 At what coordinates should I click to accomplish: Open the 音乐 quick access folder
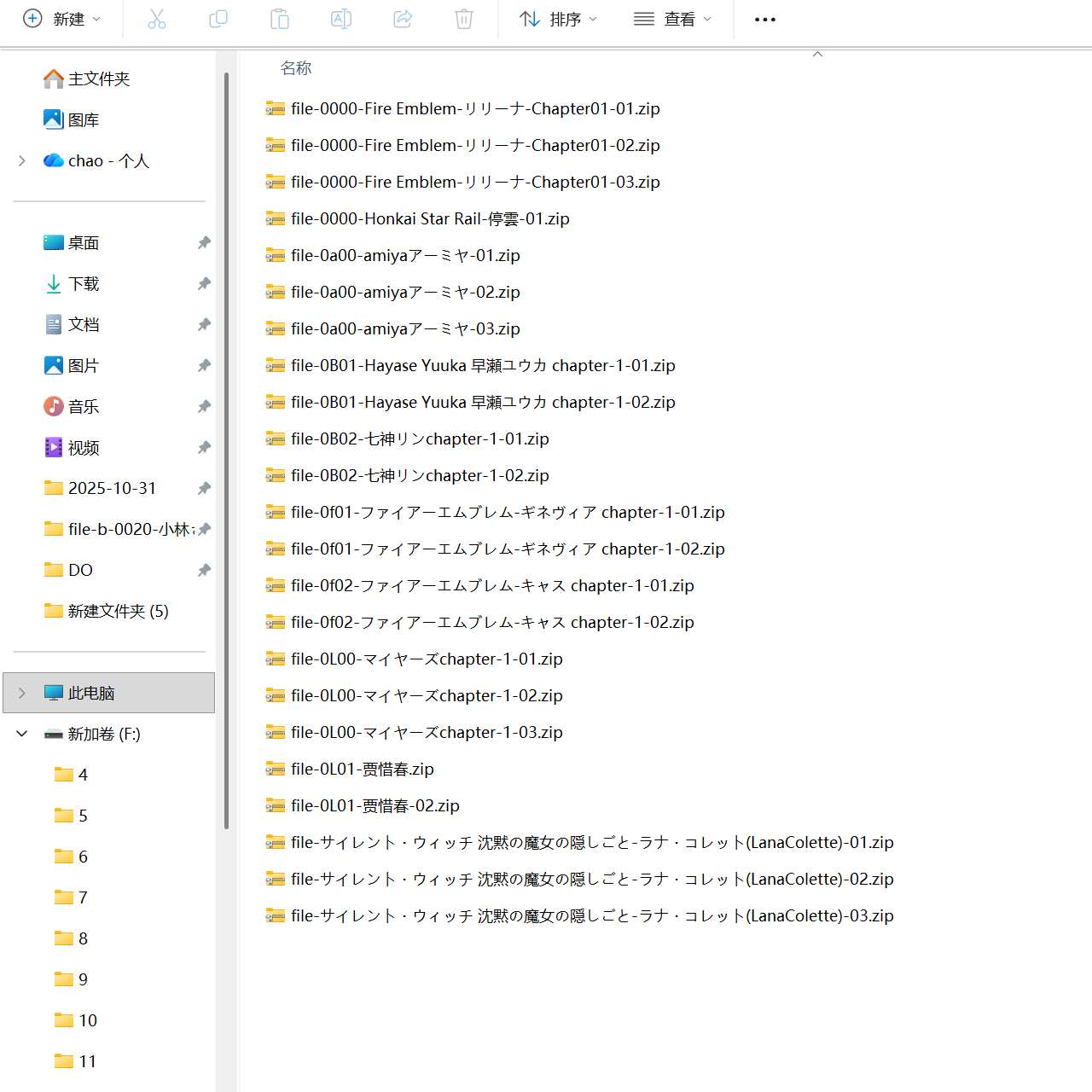(x=72, y=406)
